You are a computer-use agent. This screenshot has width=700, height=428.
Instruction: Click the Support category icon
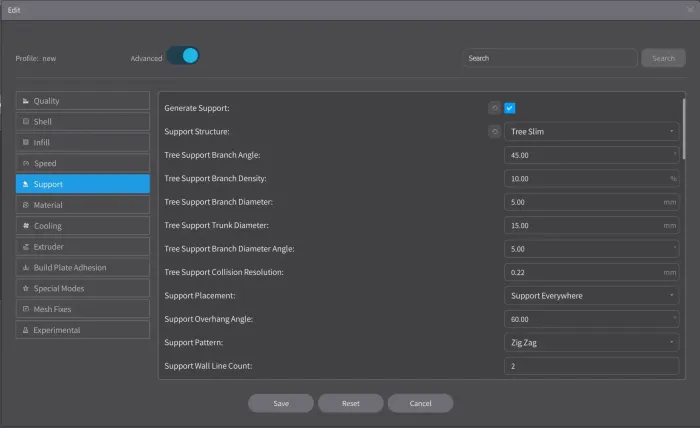click(x=26, y=184)
